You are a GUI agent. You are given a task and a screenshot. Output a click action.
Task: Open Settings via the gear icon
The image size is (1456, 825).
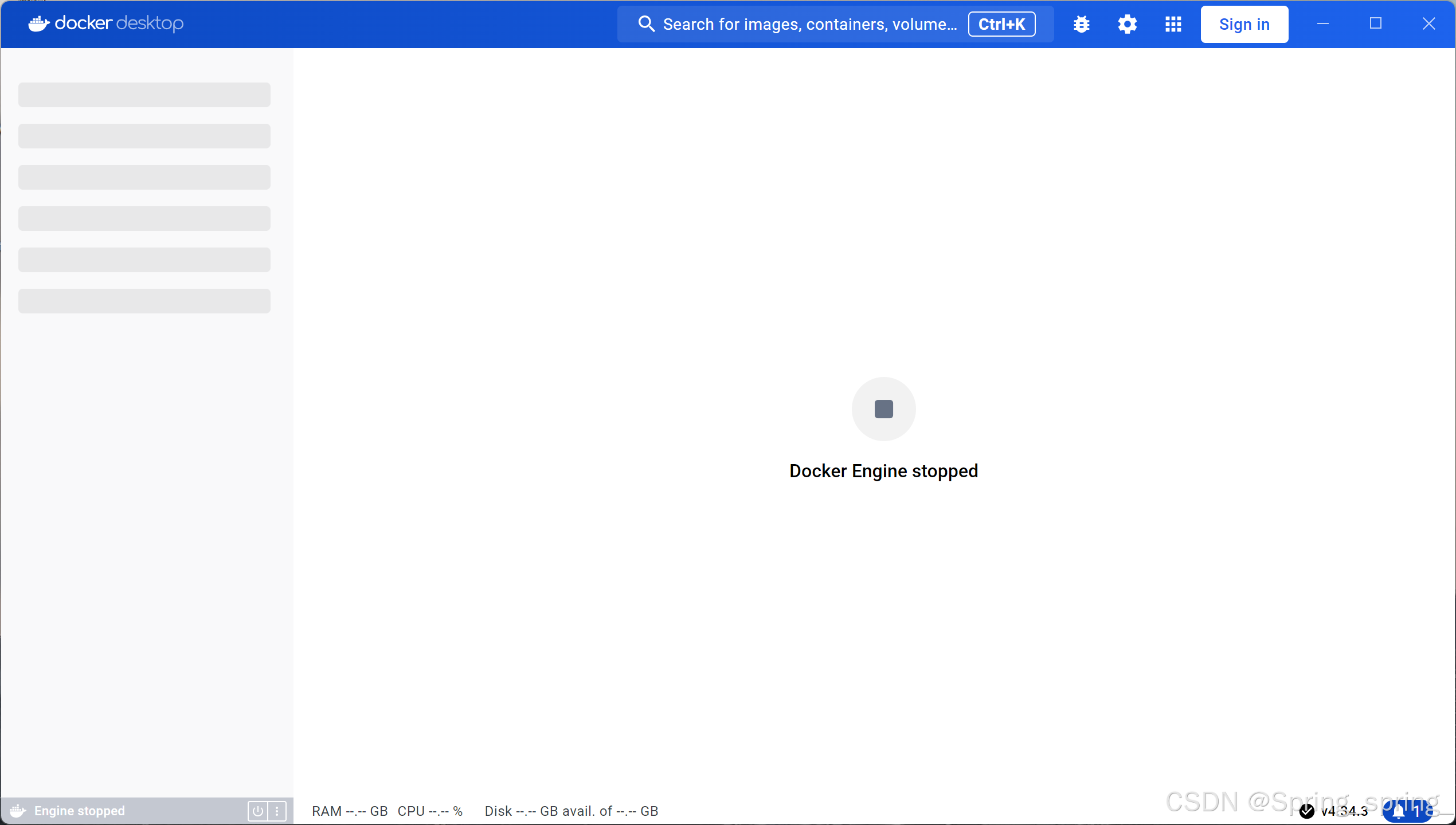point(1127,24)
